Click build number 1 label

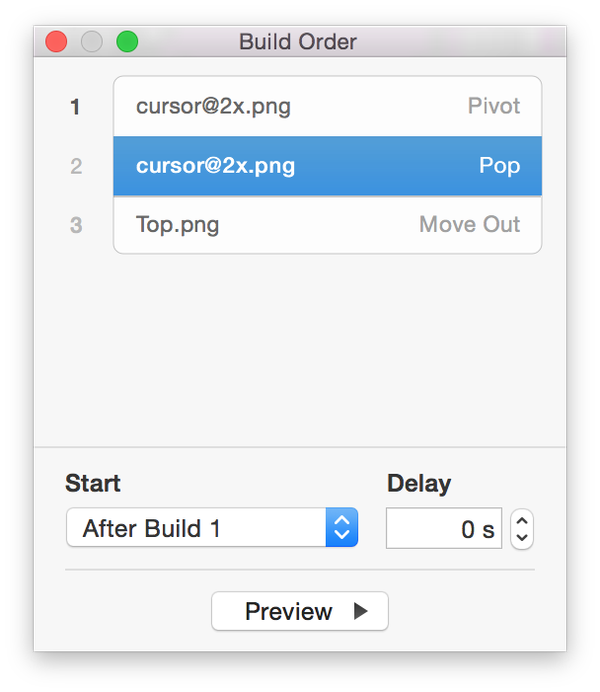(75, 107)
